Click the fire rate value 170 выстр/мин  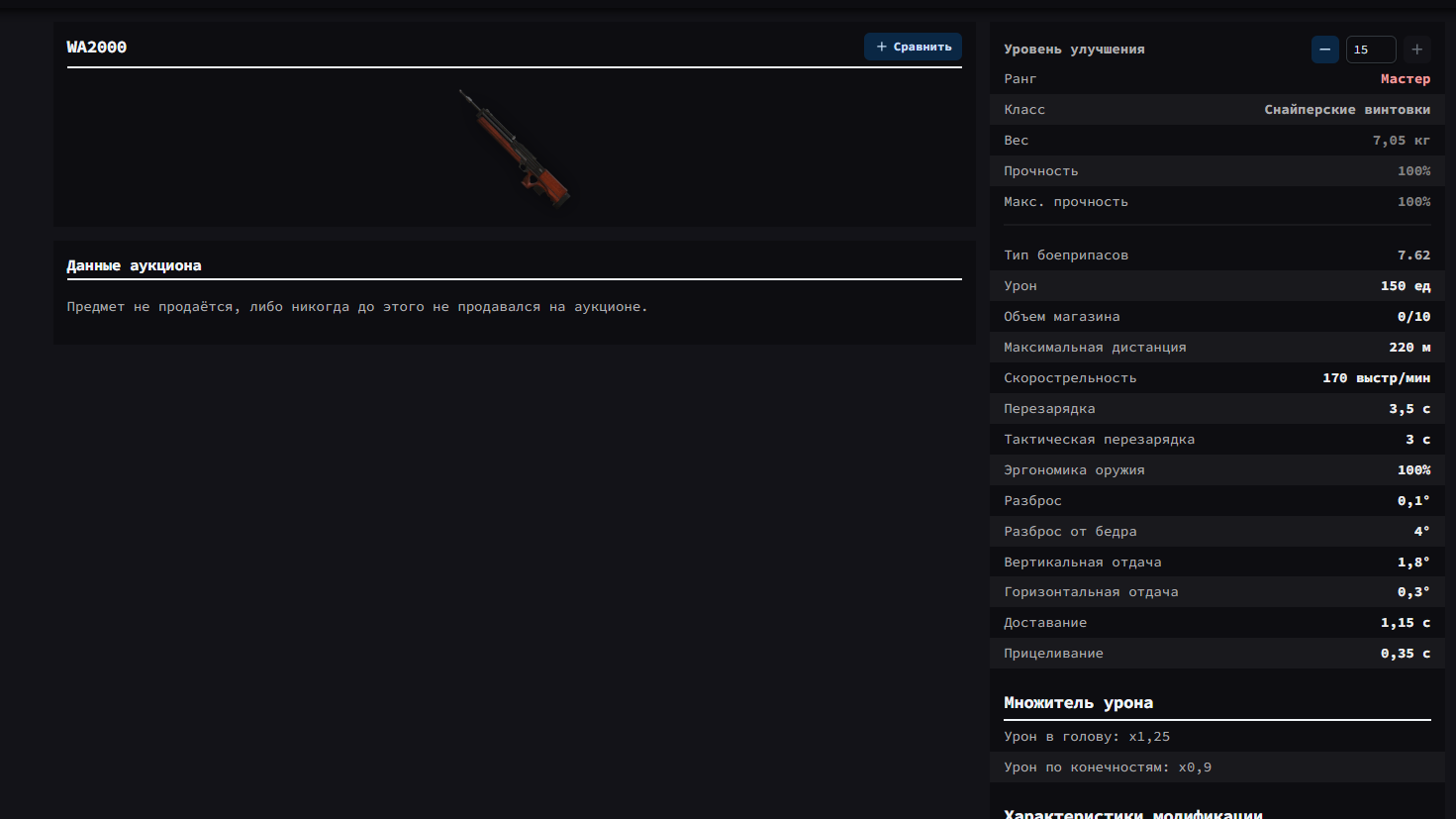tap(1377, 378)
